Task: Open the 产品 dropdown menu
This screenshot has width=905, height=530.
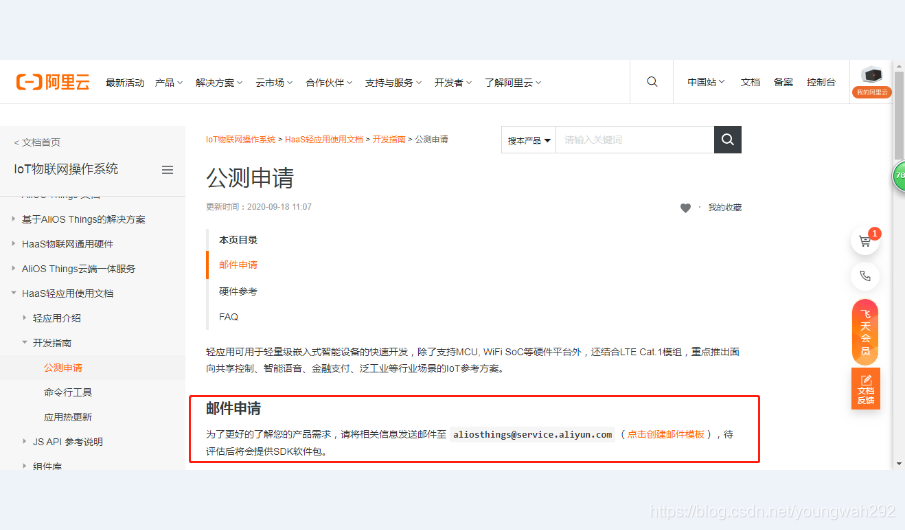Action: pyautogui.click(x=169, y=83)
